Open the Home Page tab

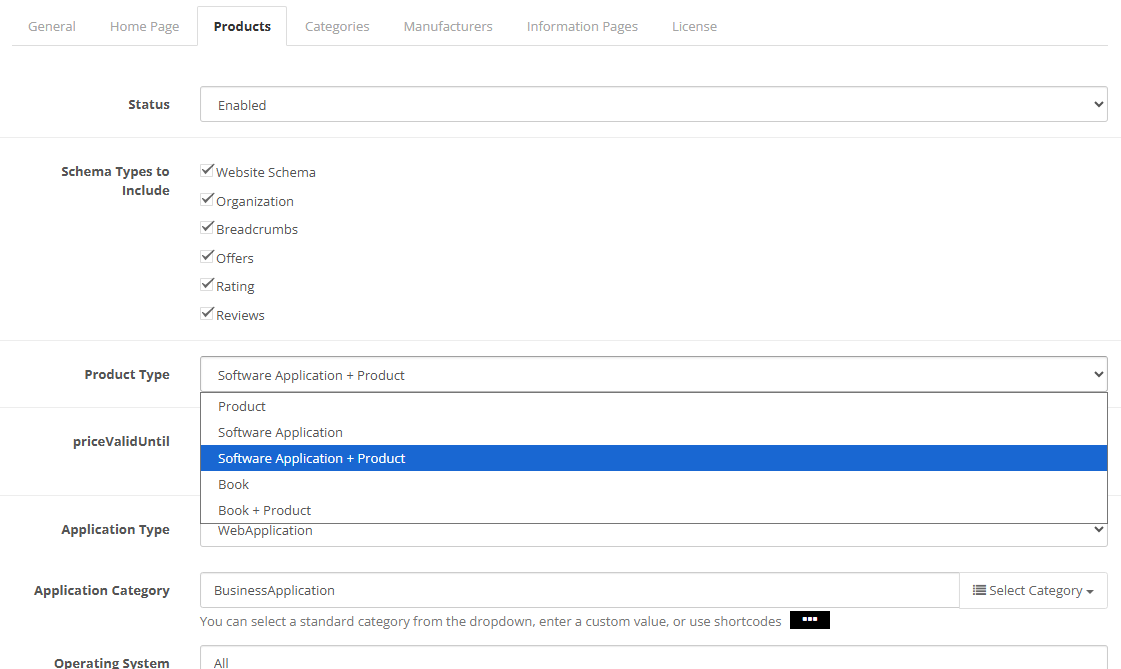pyautogui.click(x=144, y=26)
